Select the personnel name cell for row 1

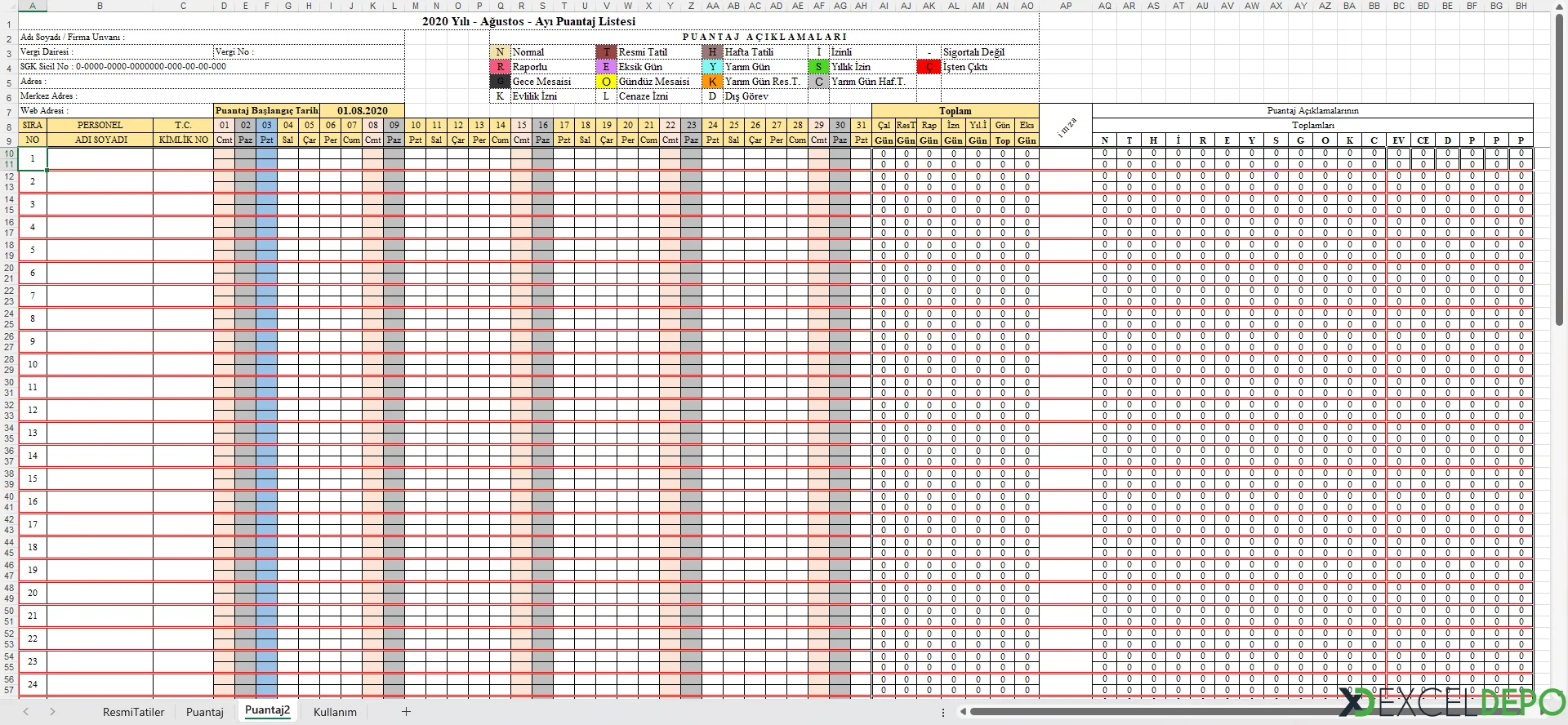click(x=100, y=159)
